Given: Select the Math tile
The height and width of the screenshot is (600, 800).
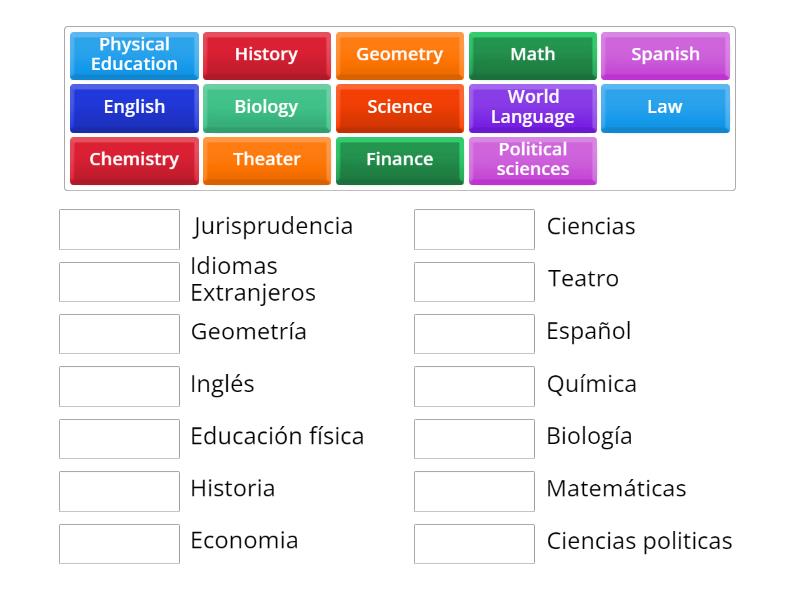Looking at the screenshot, I should click(533, 55).
